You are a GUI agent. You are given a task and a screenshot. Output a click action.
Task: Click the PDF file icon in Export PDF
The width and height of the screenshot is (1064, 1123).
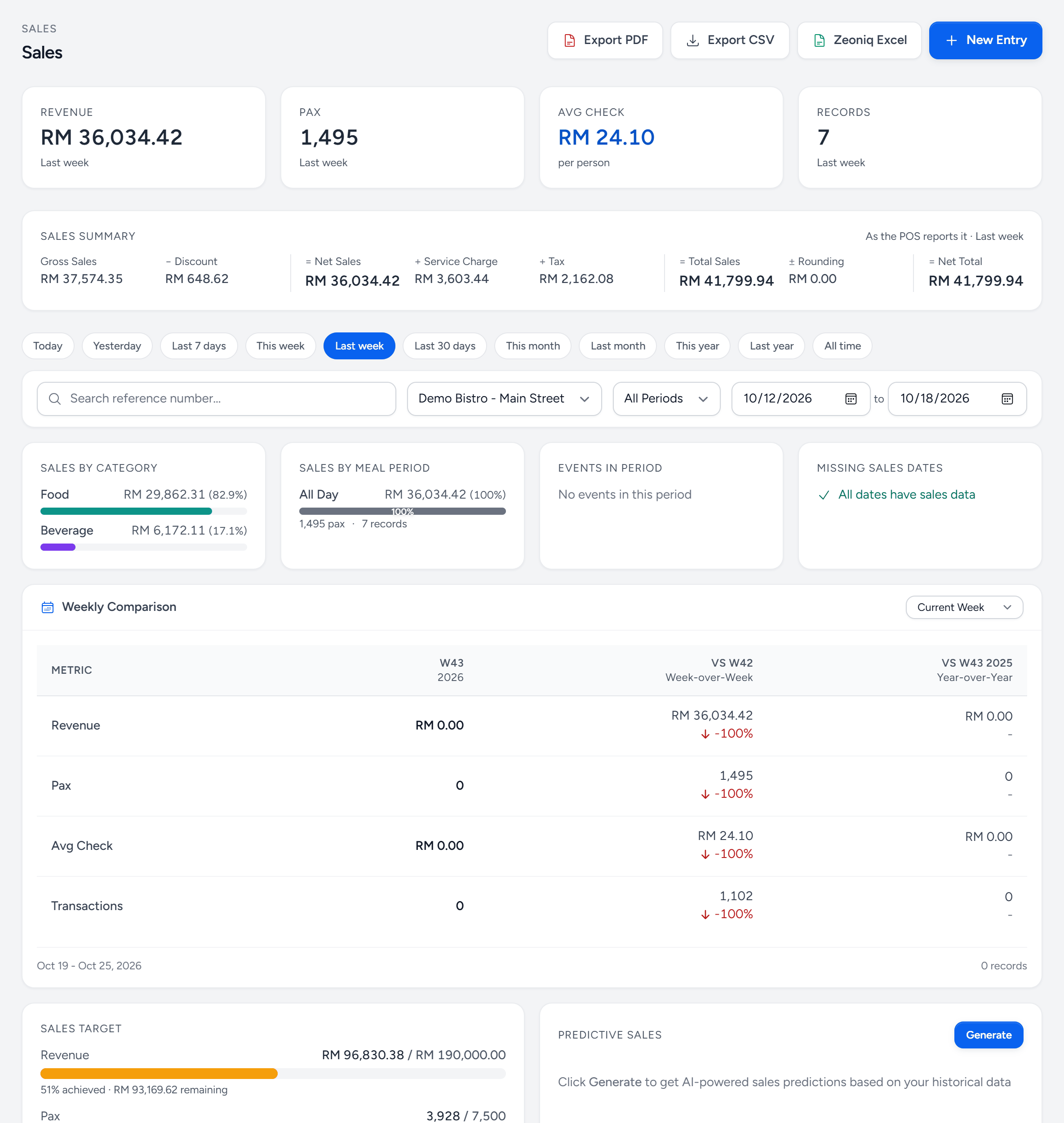tap(569, 40)
